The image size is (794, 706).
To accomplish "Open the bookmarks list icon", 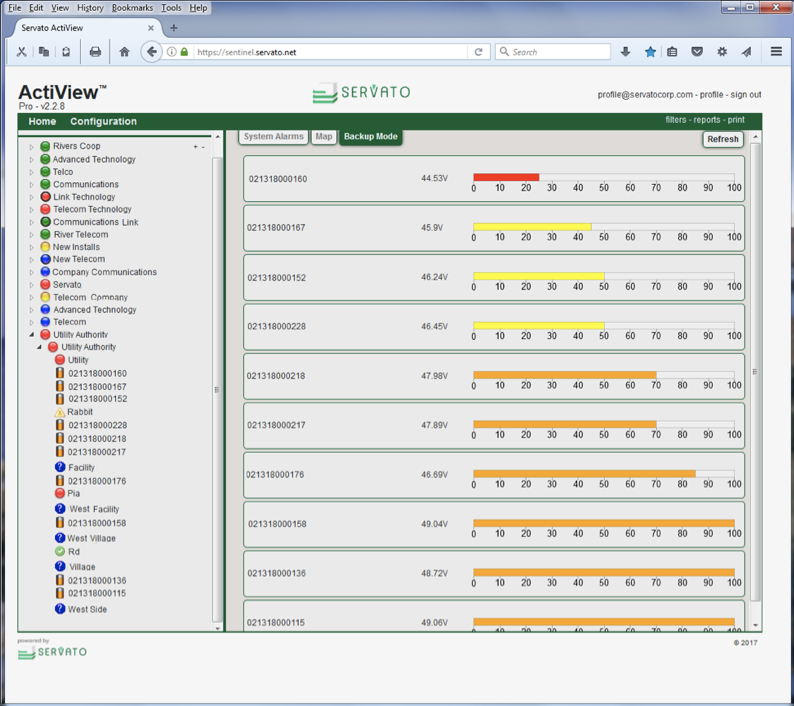I will (x=672, y=52).
